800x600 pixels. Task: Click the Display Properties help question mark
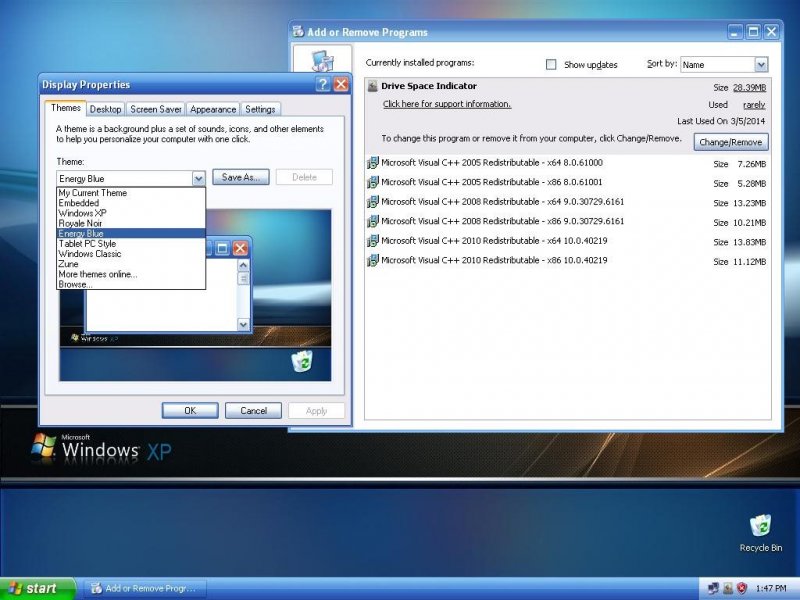(322, 84)
